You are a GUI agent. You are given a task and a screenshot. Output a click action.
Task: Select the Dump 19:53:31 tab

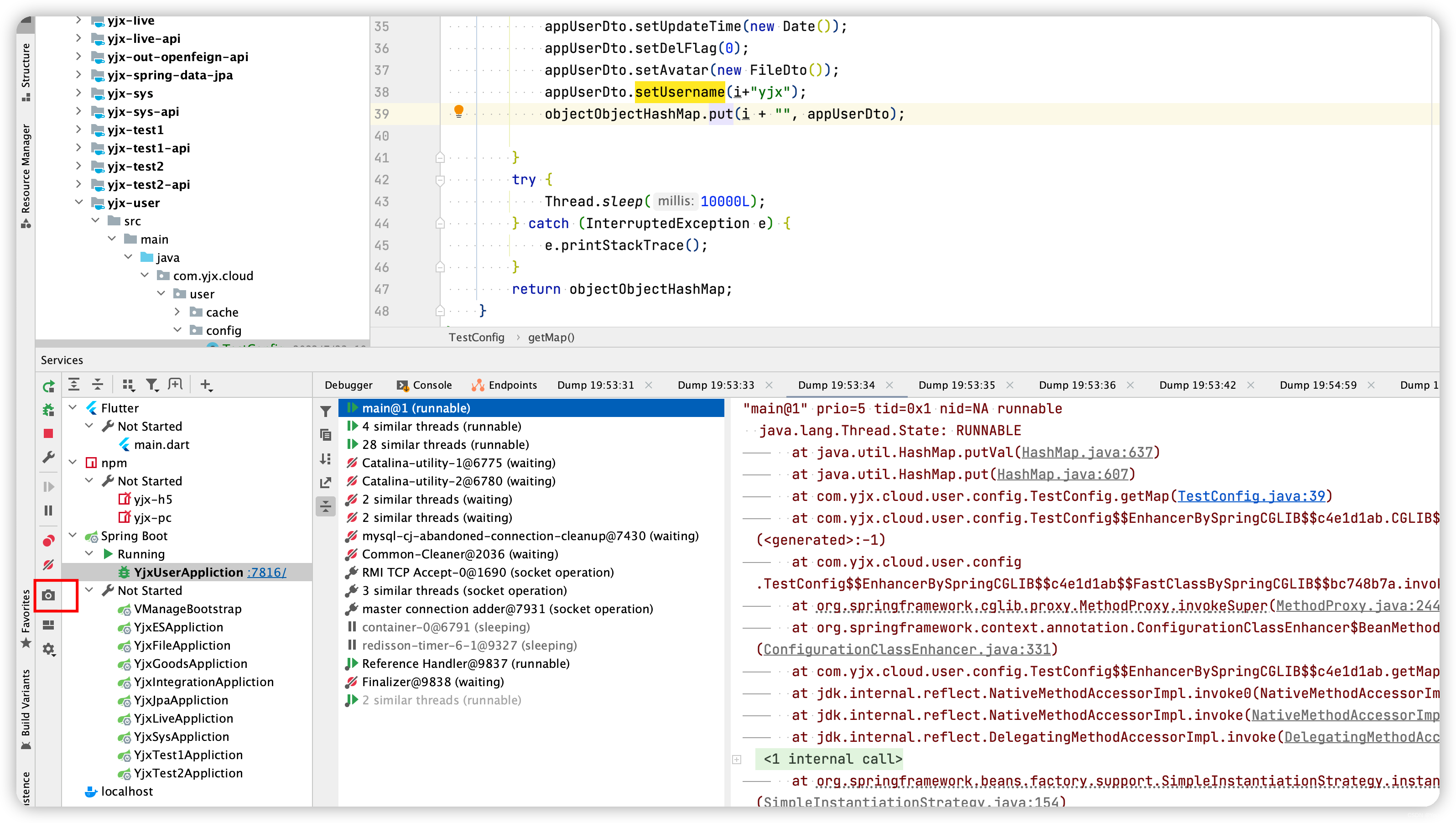596,385
